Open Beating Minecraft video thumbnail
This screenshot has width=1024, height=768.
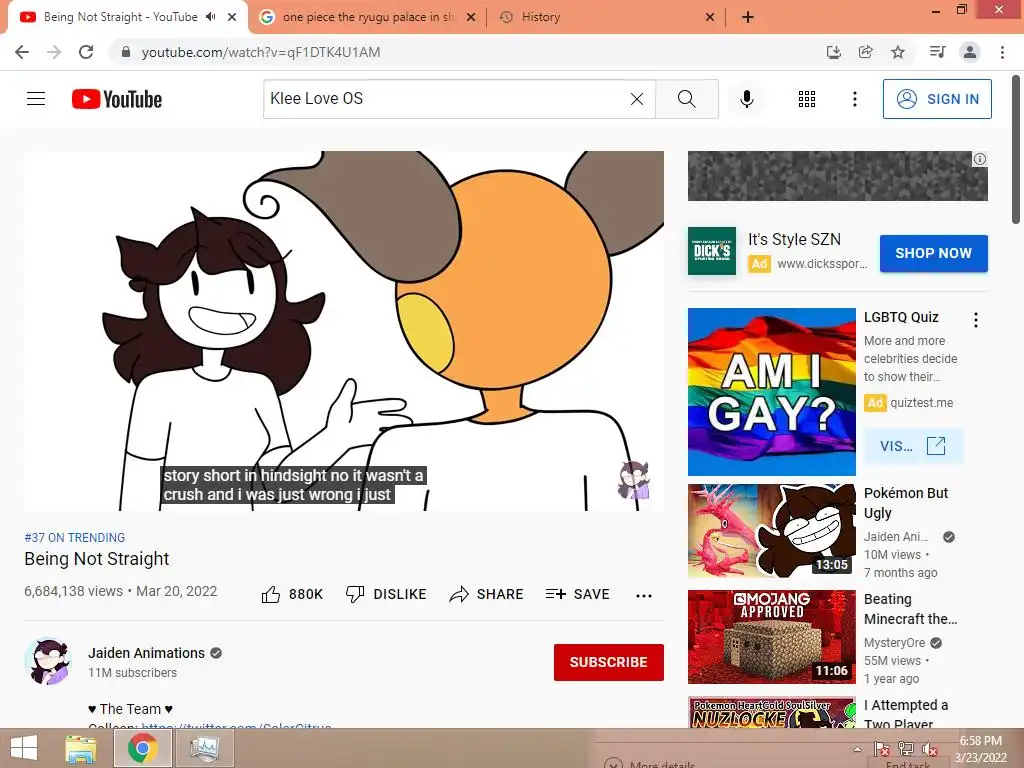click(x=771, y=637)
